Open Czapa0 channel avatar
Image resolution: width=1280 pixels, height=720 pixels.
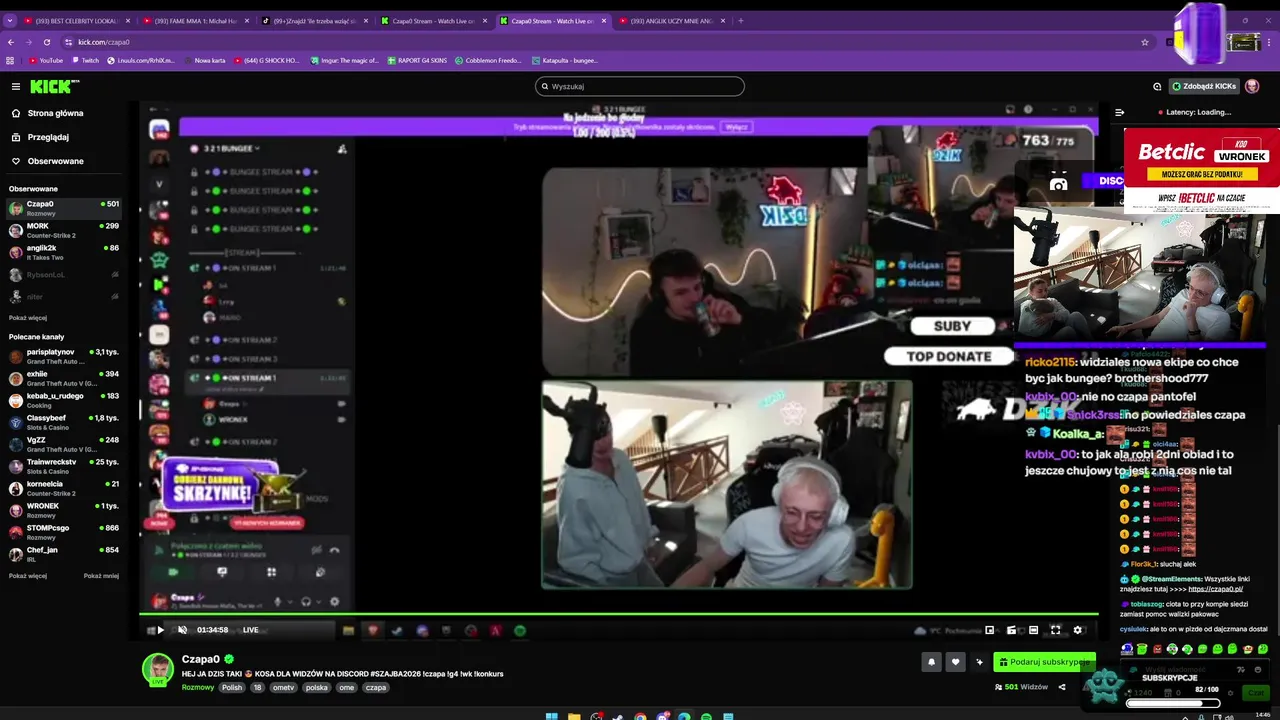coord(158,668)
